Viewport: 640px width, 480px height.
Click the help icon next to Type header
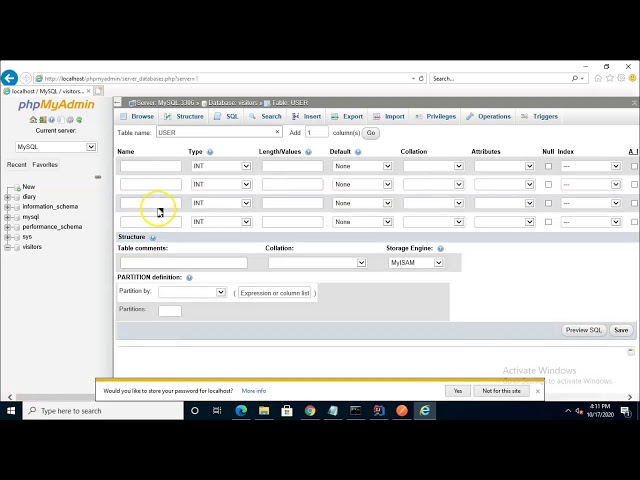click(x=210, y=152)
